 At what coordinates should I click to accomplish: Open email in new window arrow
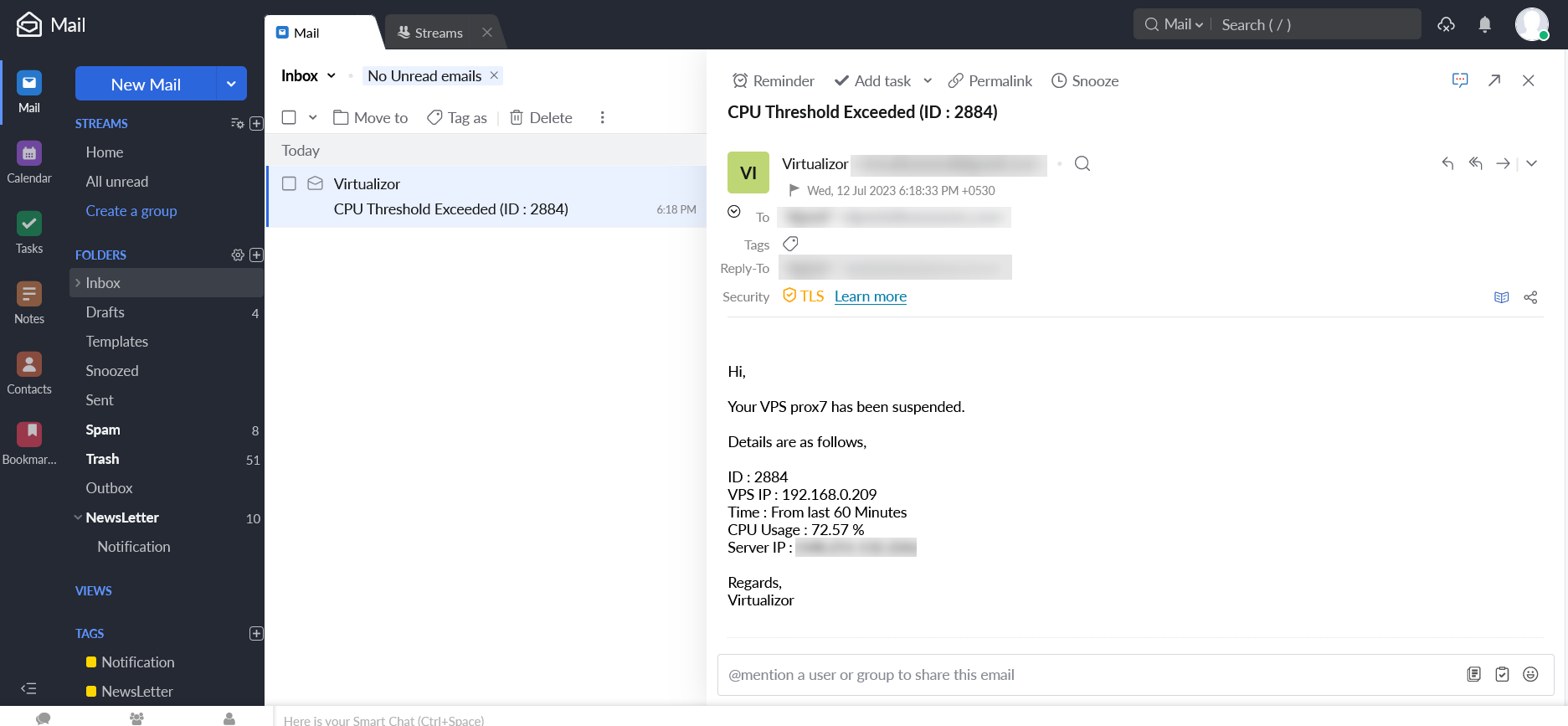(1494, 80)
